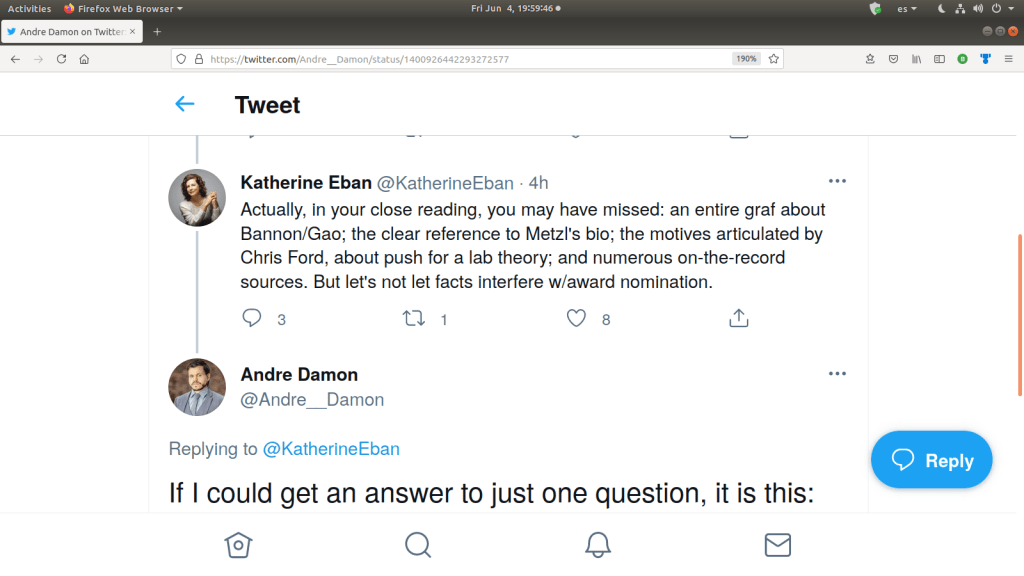Viewport: 1024px width, 576px height.
Task: Retweet Katherine Eban's reply
Action: (x=413, y=319)
